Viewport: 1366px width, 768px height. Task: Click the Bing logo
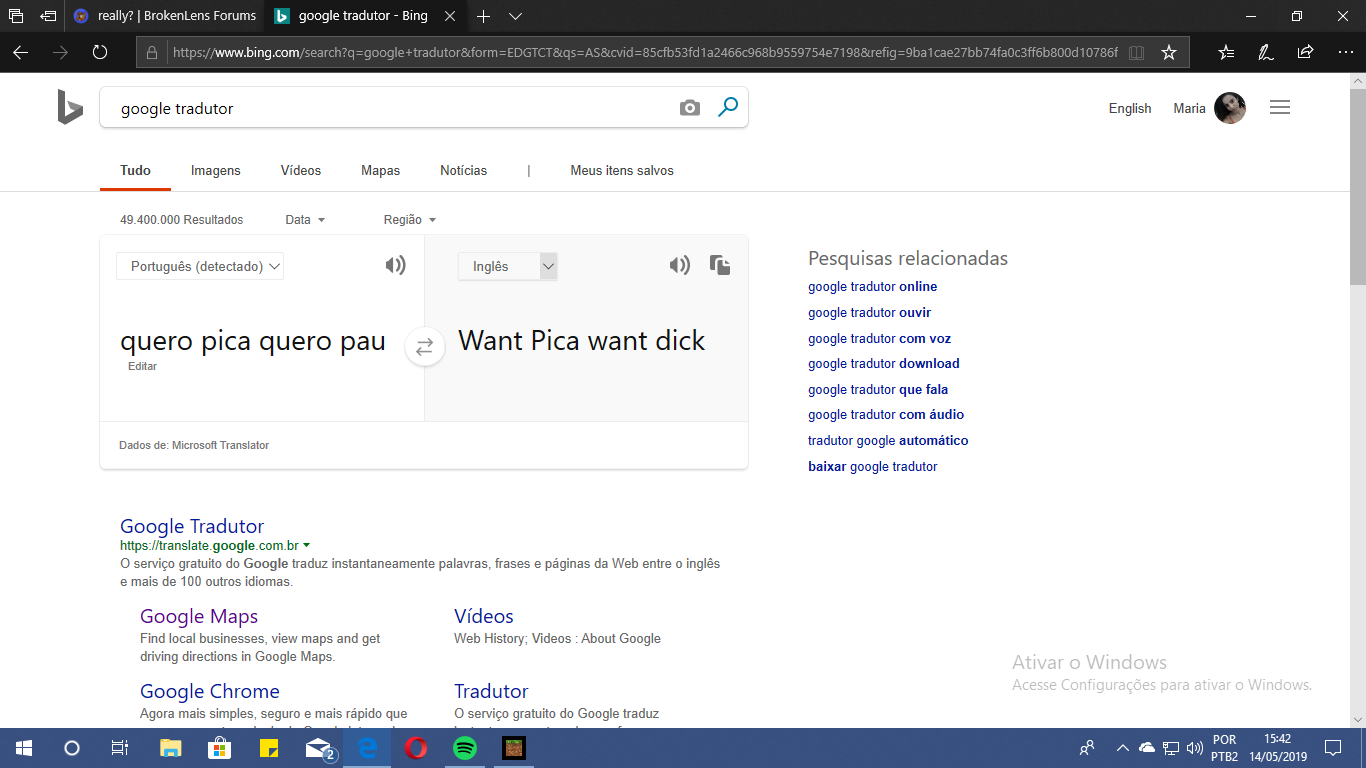point(70,107)
